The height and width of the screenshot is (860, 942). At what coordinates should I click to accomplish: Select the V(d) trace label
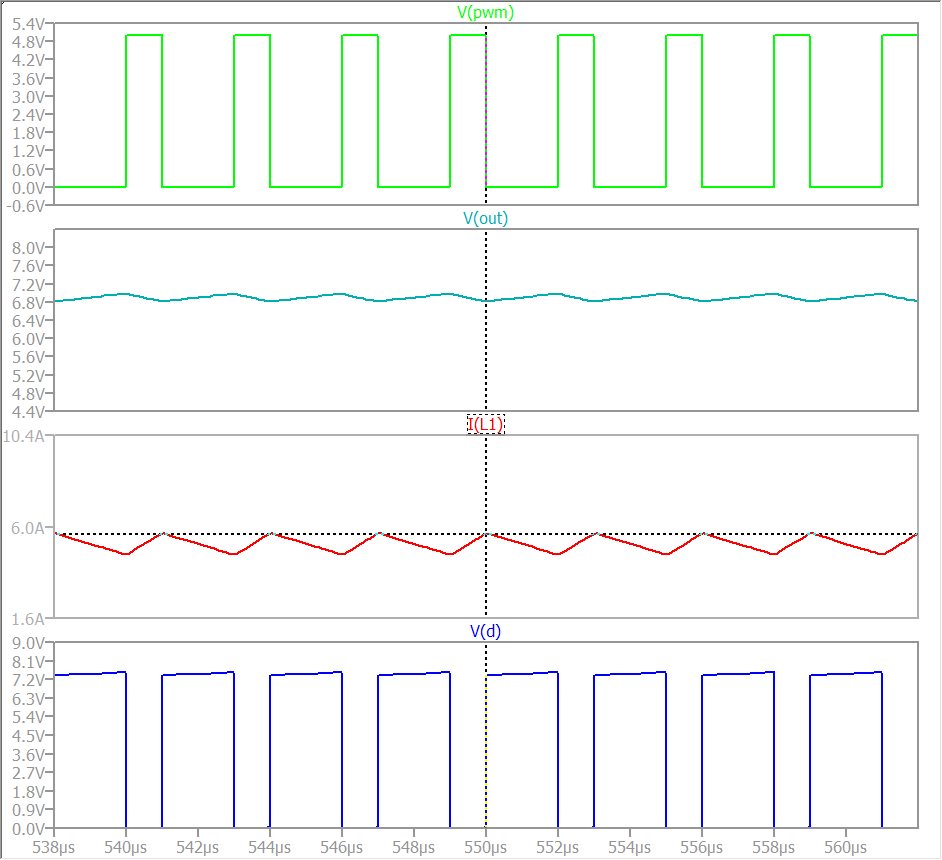[x=485, y=631]
